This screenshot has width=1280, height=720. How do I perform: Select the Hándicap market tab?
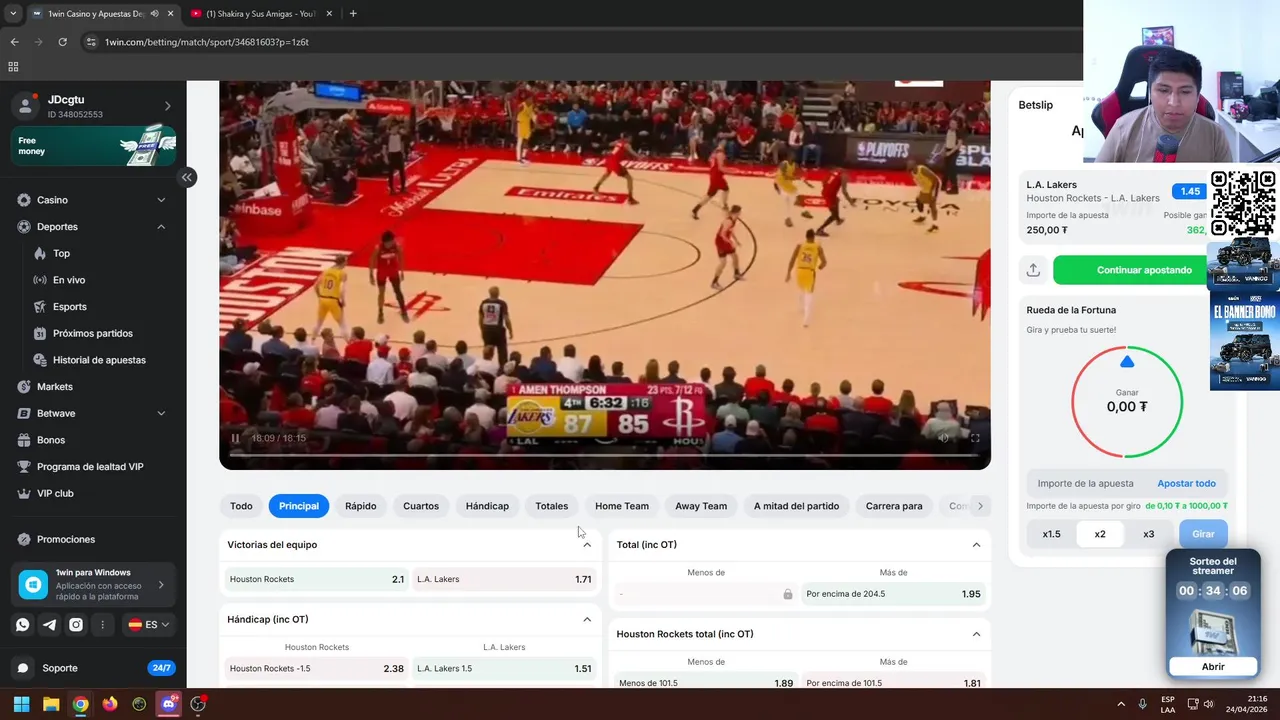tap(487, 506)
